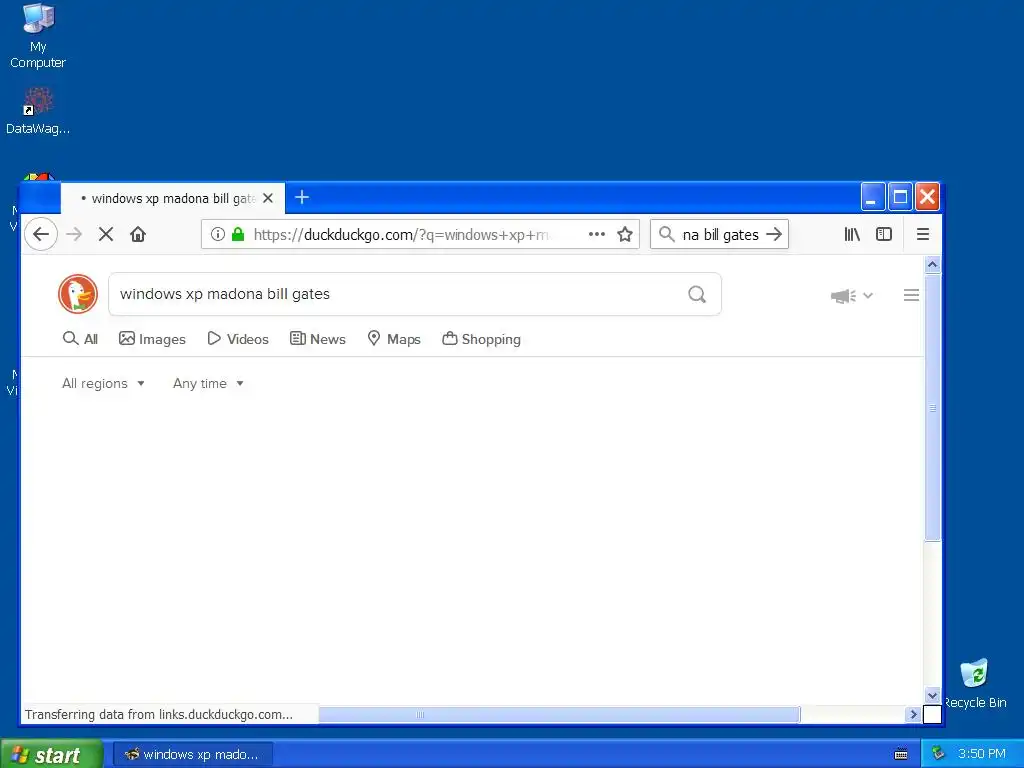Open My Computer desktop icon

tap(38, 37)
